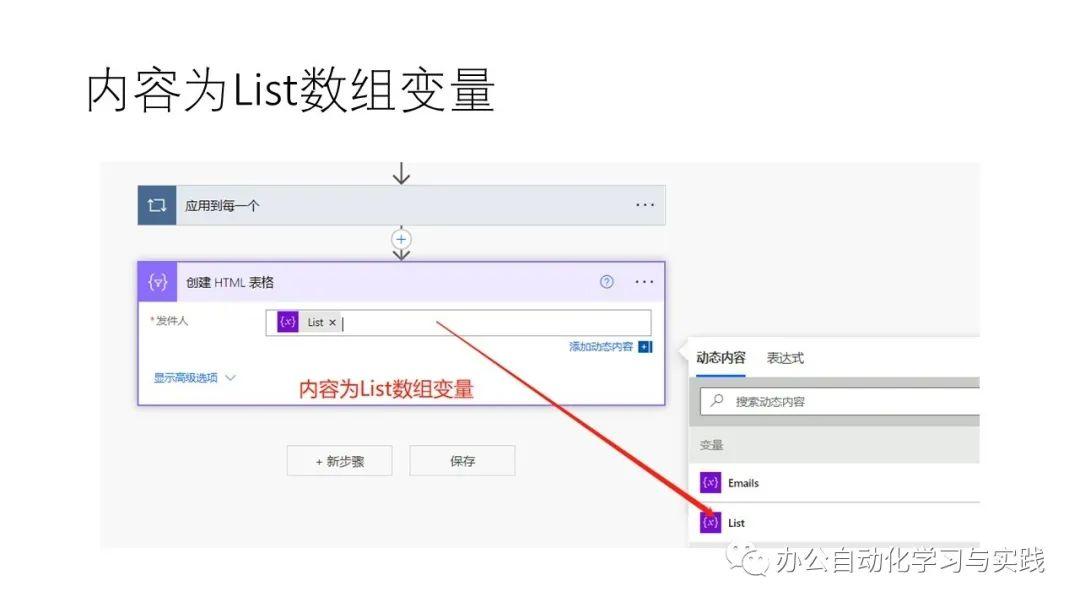Select the Emails variable from variables list
1080x608 pixels.
tap(743, 482)
